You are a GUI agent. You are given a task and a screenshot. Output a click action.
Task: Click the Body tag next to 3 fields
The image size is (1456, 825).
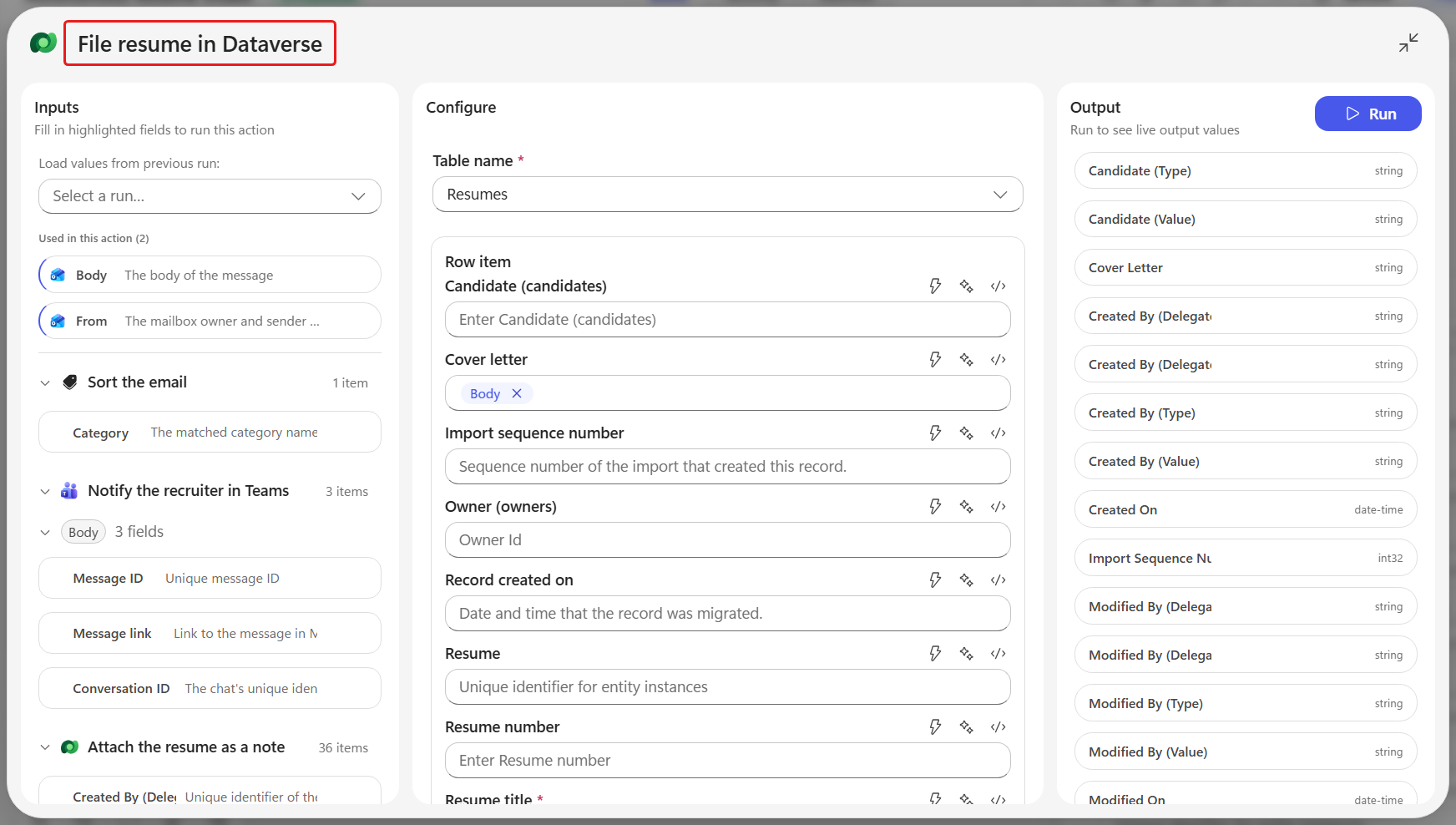83,533
